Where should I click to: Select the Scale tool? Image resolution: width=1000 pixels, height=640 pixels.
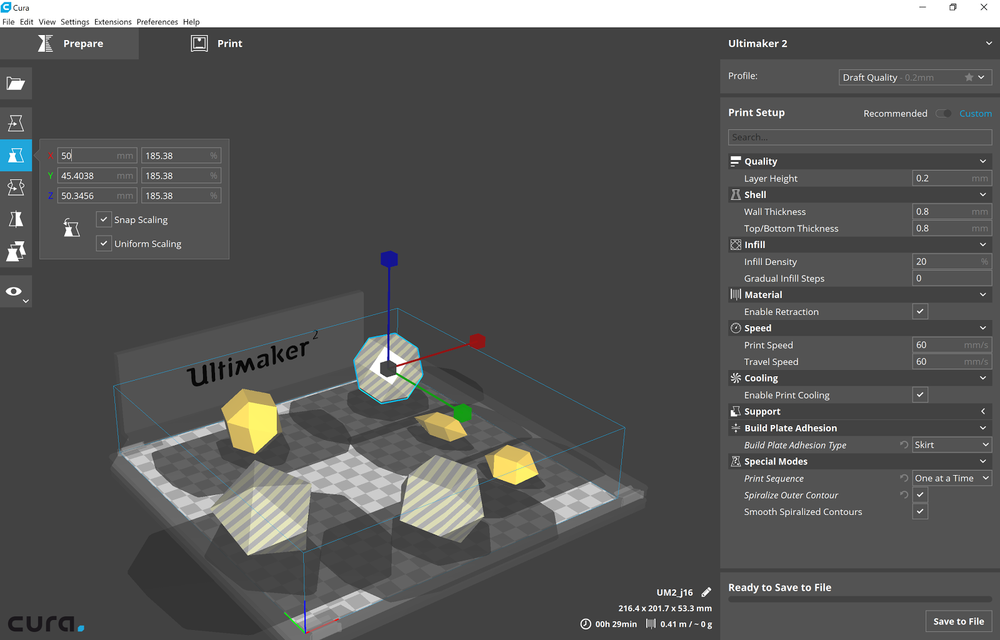tap(15, 155)
